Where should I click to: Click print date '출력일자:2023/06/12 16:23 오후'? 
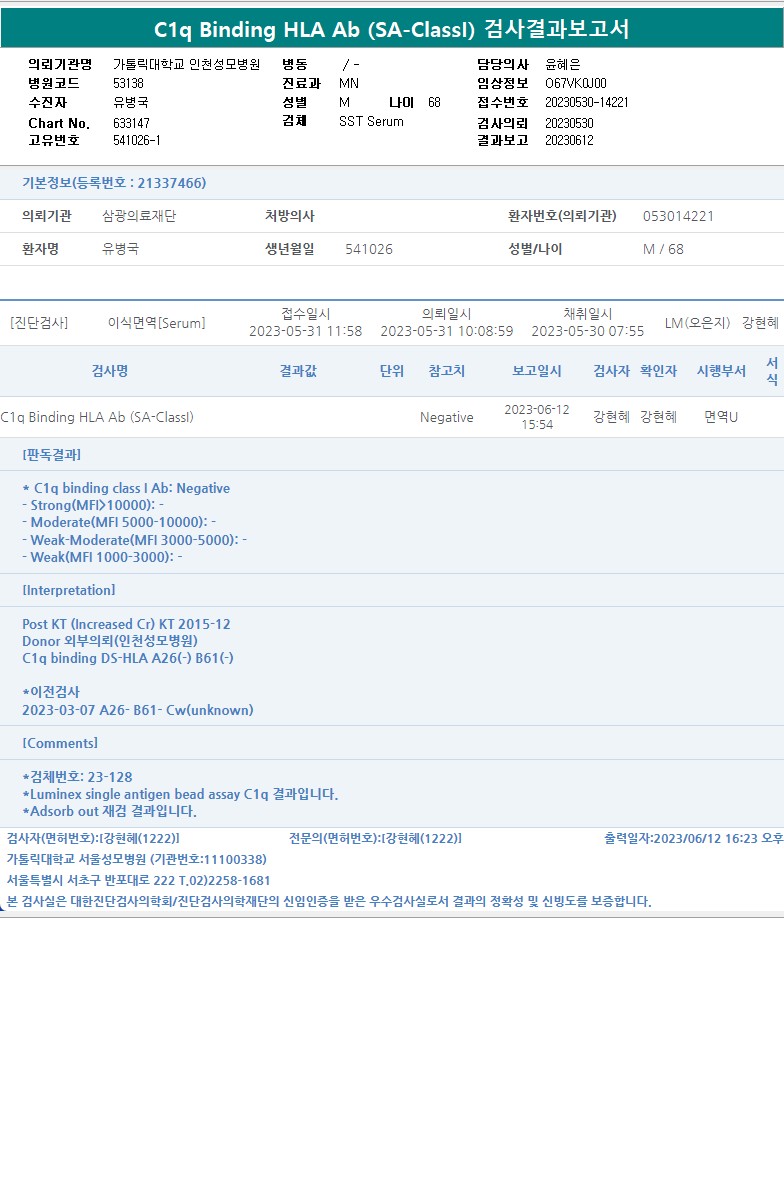tap(693, 839)
